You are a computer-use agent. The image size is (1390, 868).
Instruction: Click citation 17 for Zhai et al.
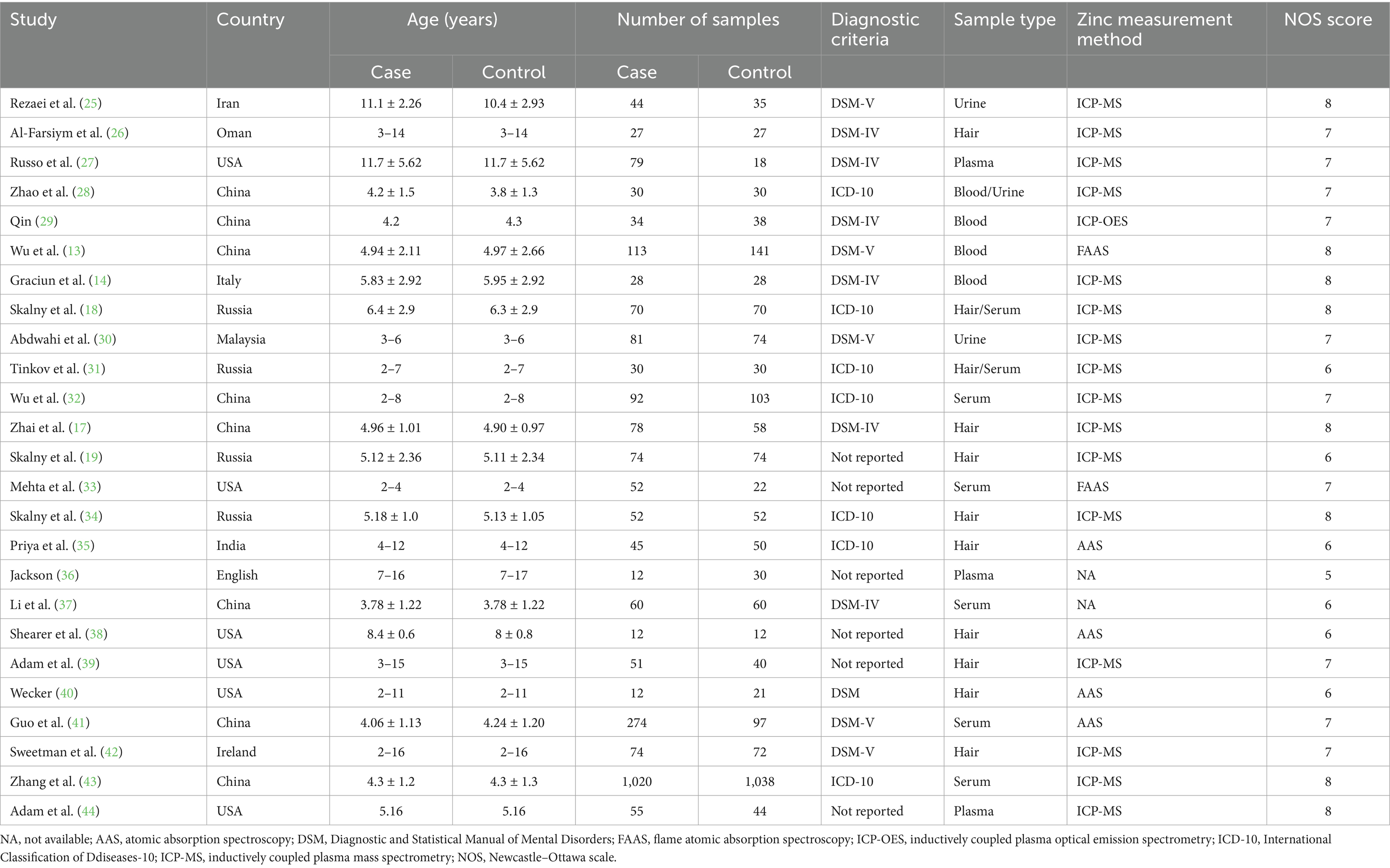[80, 428]
